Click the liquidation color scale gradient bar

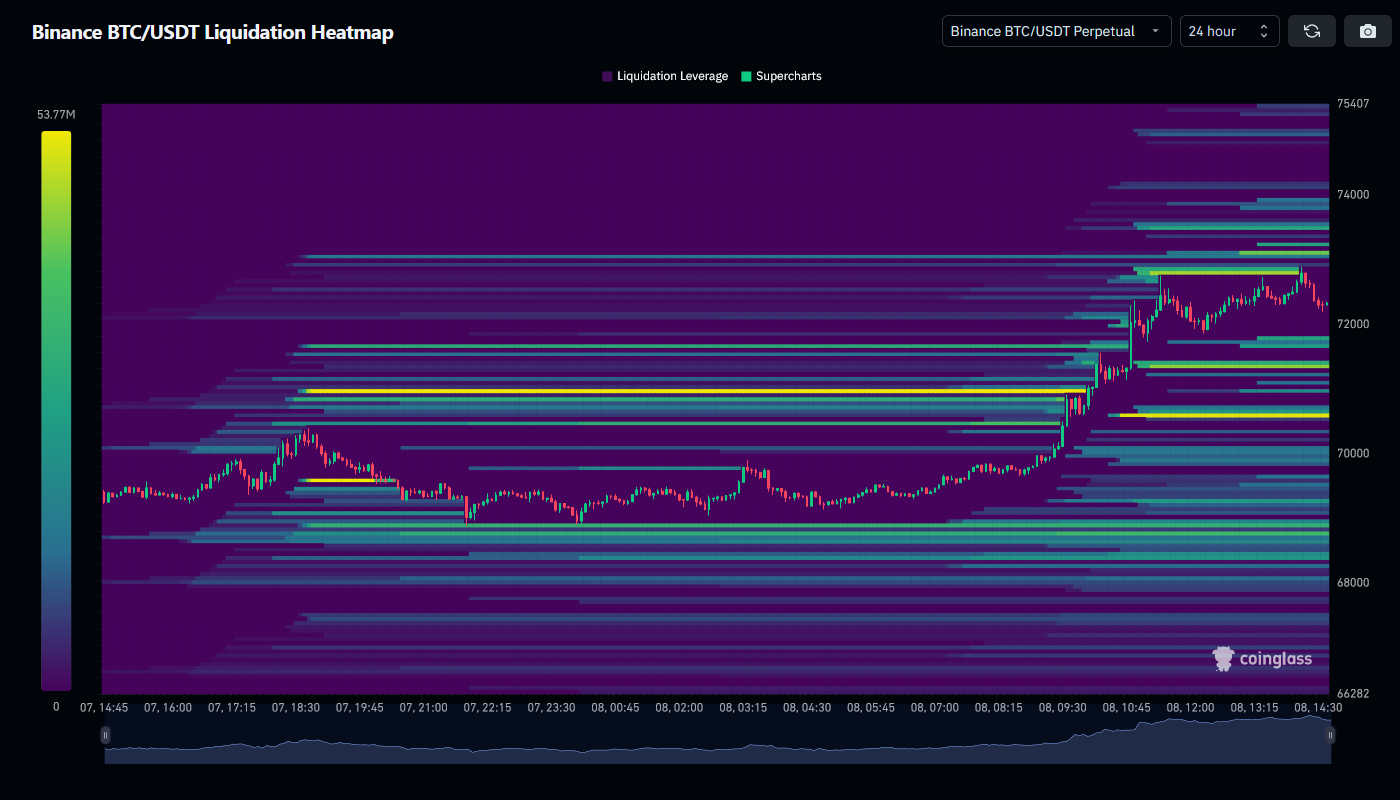point(56,410)
